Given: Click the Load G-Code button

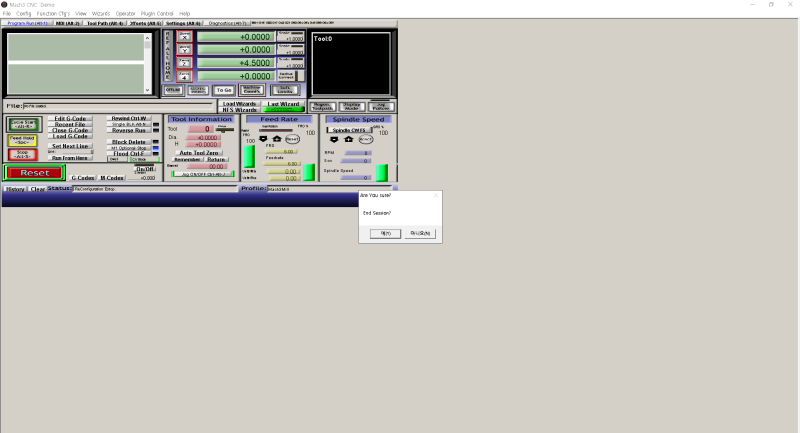Looking at the screenshot, I should click(x=70, y=136).
